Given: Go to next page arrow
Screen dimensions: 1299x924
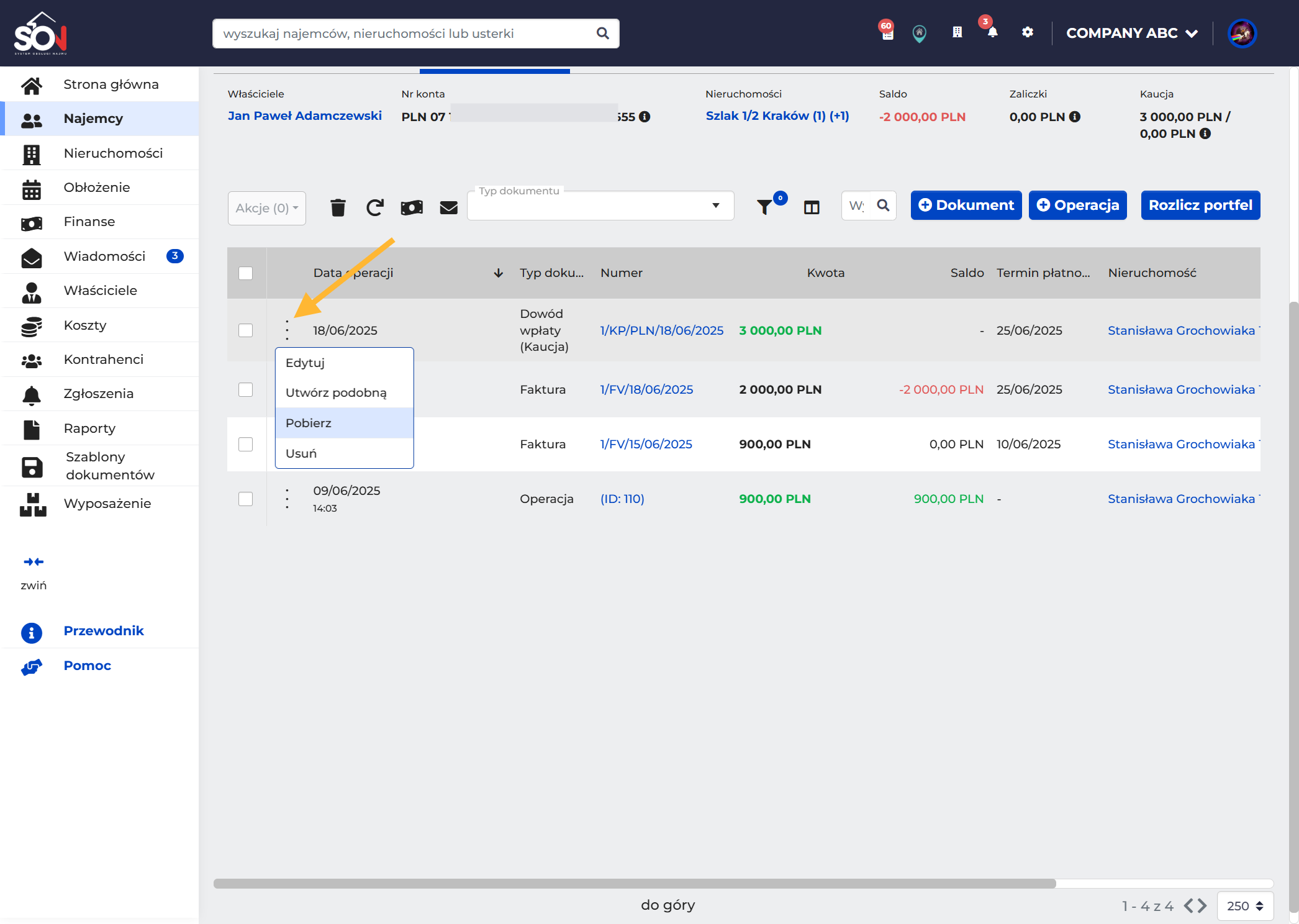Looking at the screenshot, I should click(1203, 906).
